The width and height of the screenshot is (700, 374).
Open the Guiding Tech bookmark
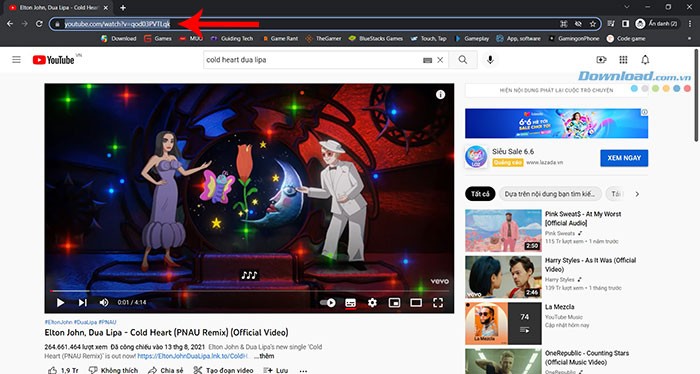232,39
